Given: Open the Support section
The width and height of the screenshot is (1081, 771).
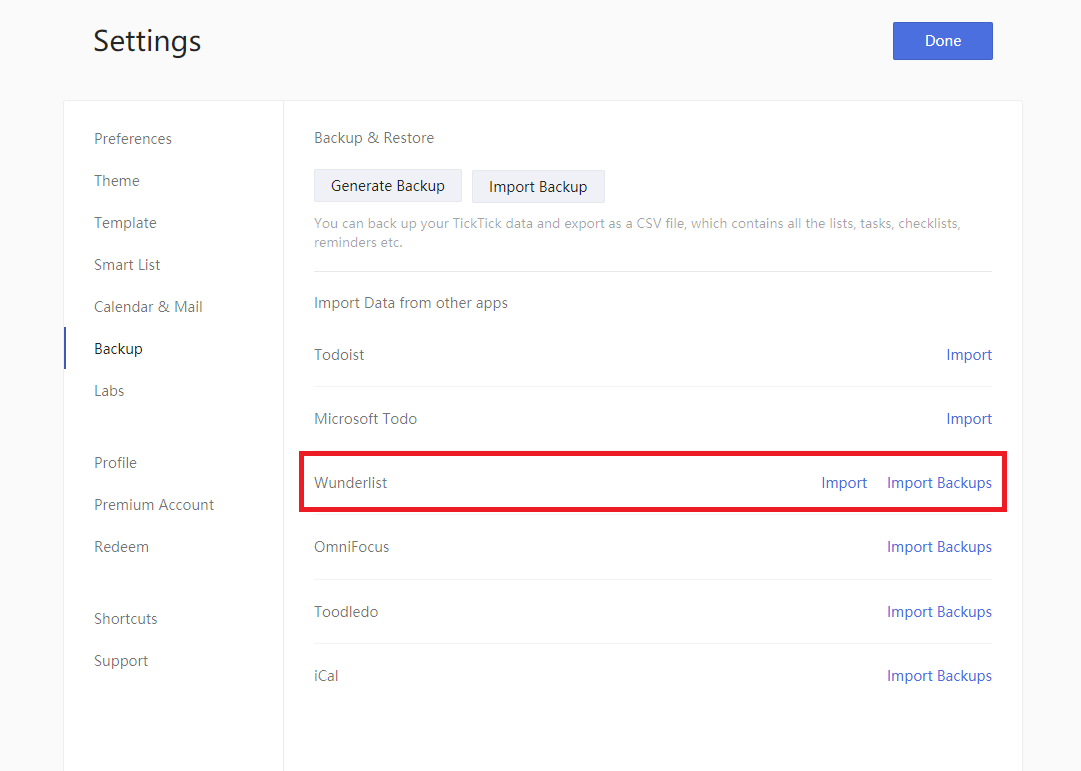Looking at the screenshot, I should (121, 661).
